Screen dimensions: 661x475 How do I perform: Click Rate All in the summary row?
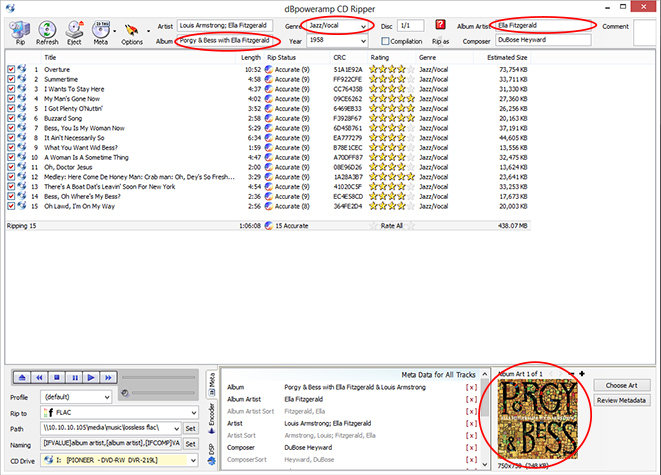tap(392, 226)
